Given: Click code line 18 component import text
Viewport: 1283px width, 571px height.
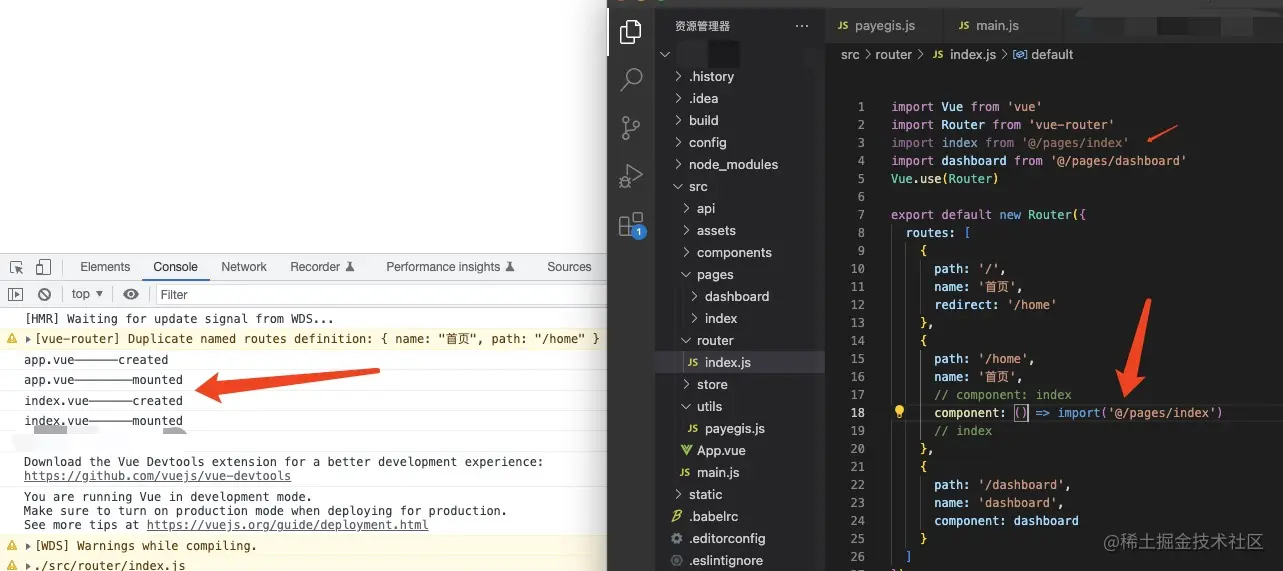Looking at the screenshot, I should tap(1078, 413).
